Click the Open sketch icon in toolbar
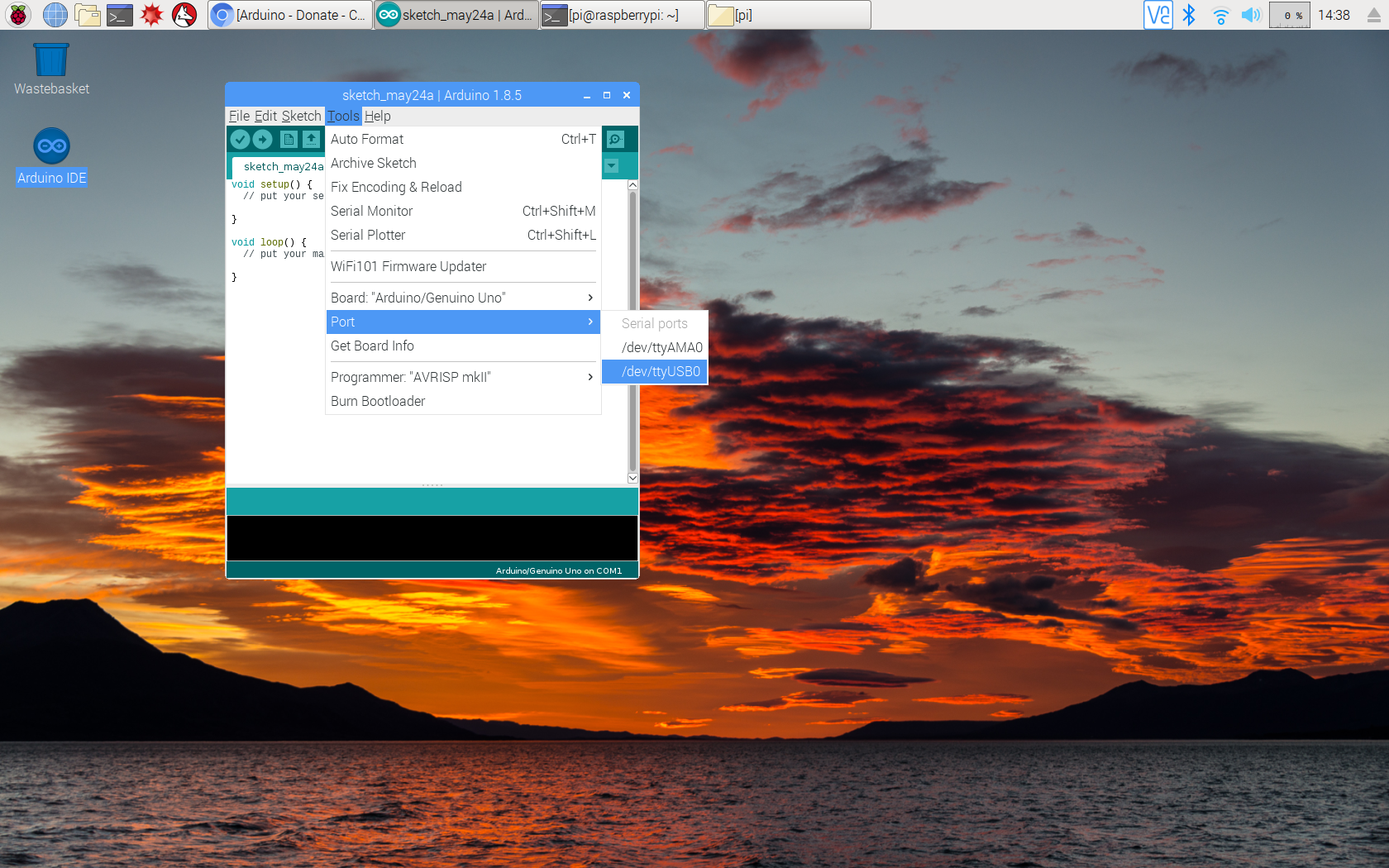The width and height of the screenshot is (1389, 868). click(x=311, y=140)
